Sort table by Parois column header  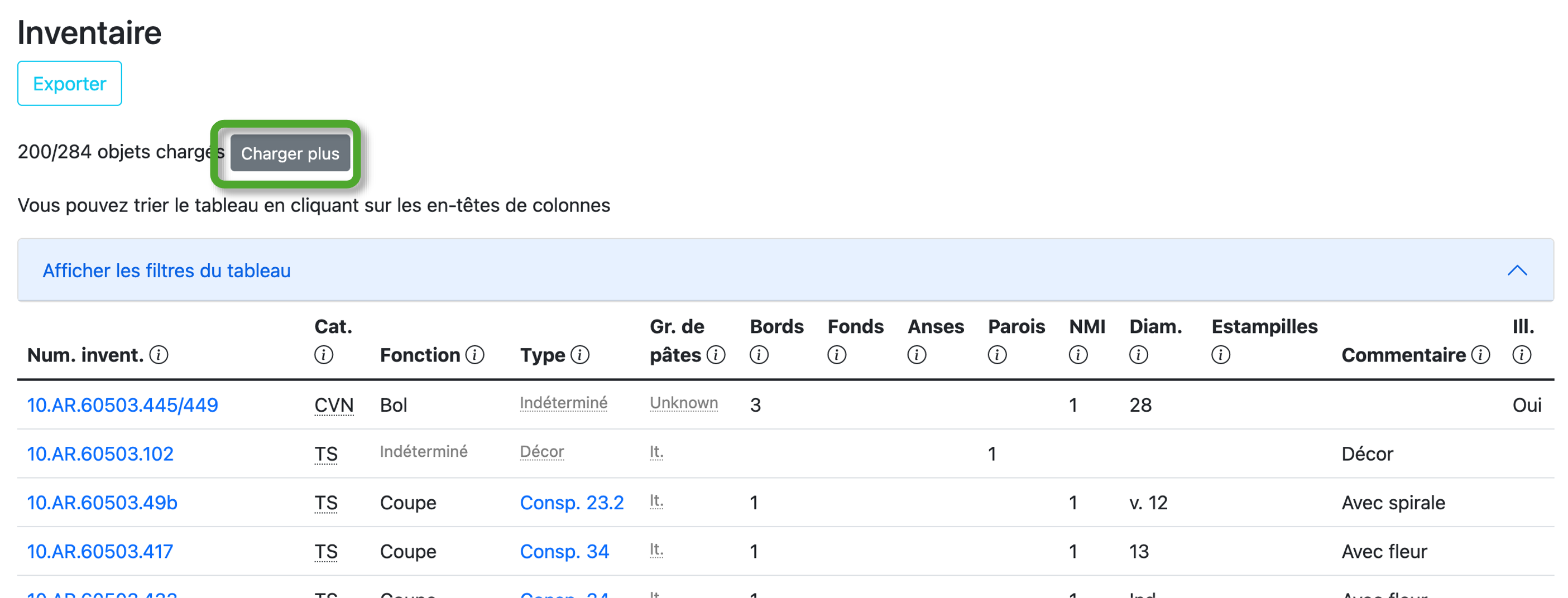pos(1016,327)
